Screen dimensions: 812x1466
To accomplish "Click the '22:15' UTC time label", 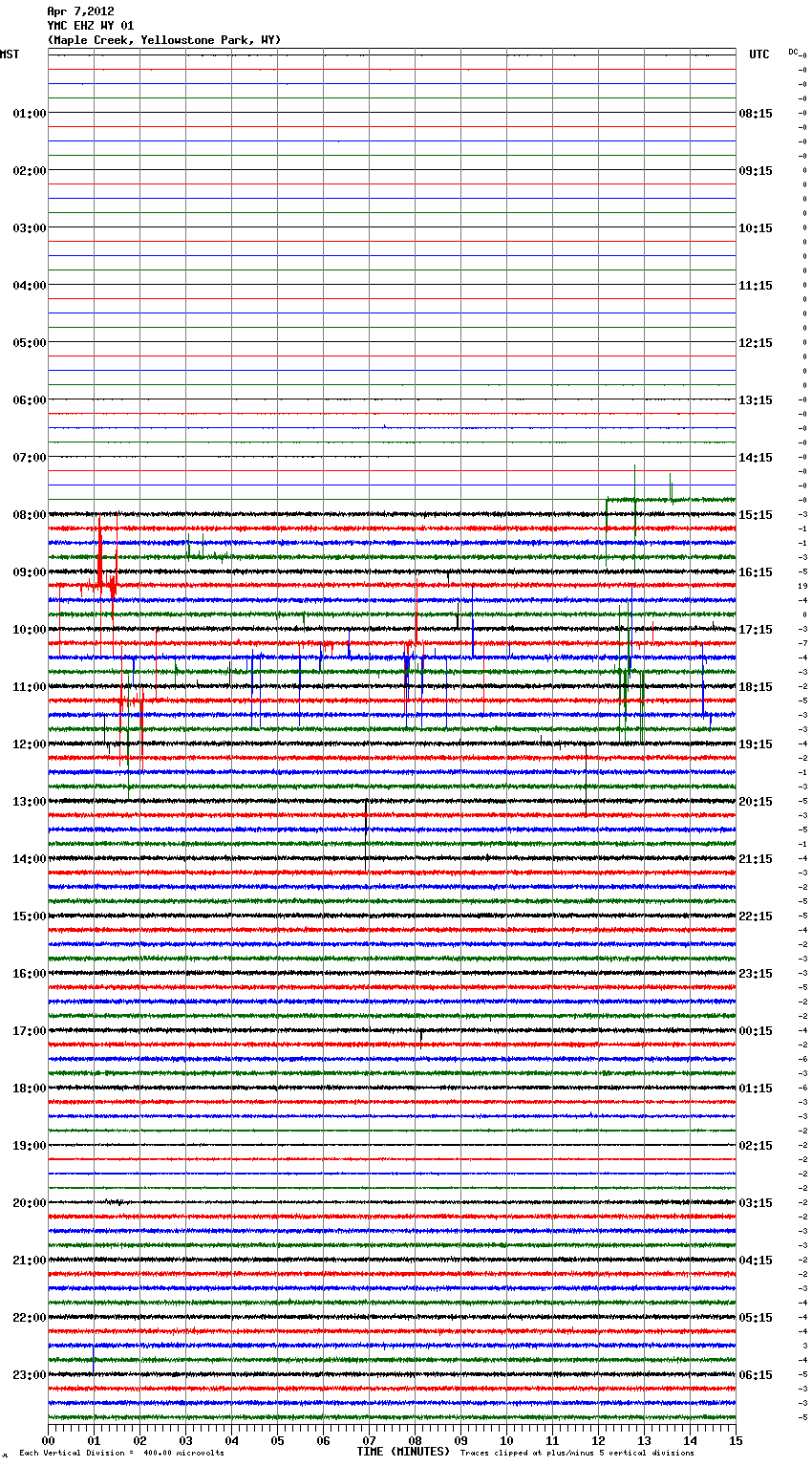I will [756, 916].
